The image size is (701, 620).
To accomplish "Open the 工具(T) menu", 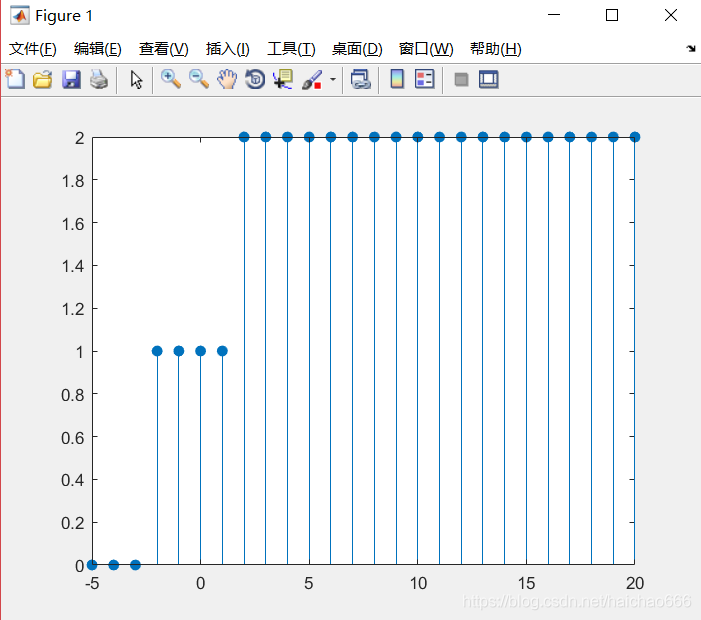I will [x=291, y=49].
